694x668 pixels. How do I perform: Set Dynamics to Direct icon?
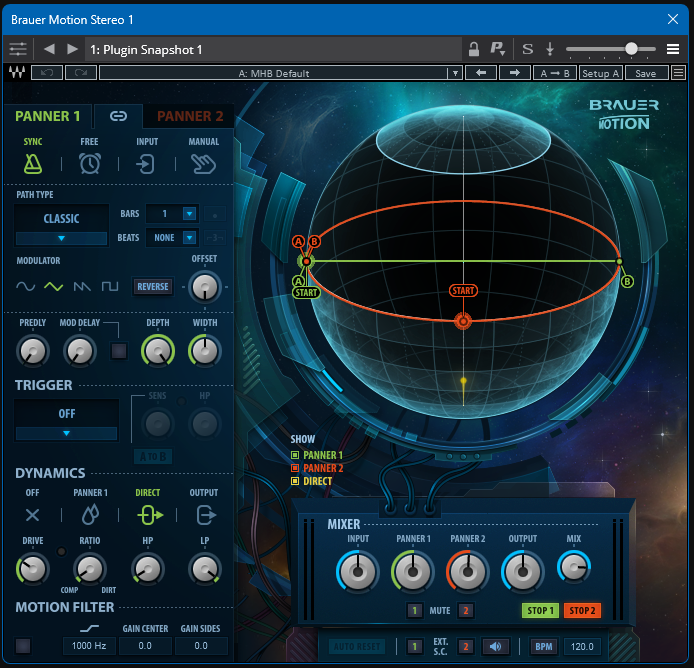click(150, 515)
